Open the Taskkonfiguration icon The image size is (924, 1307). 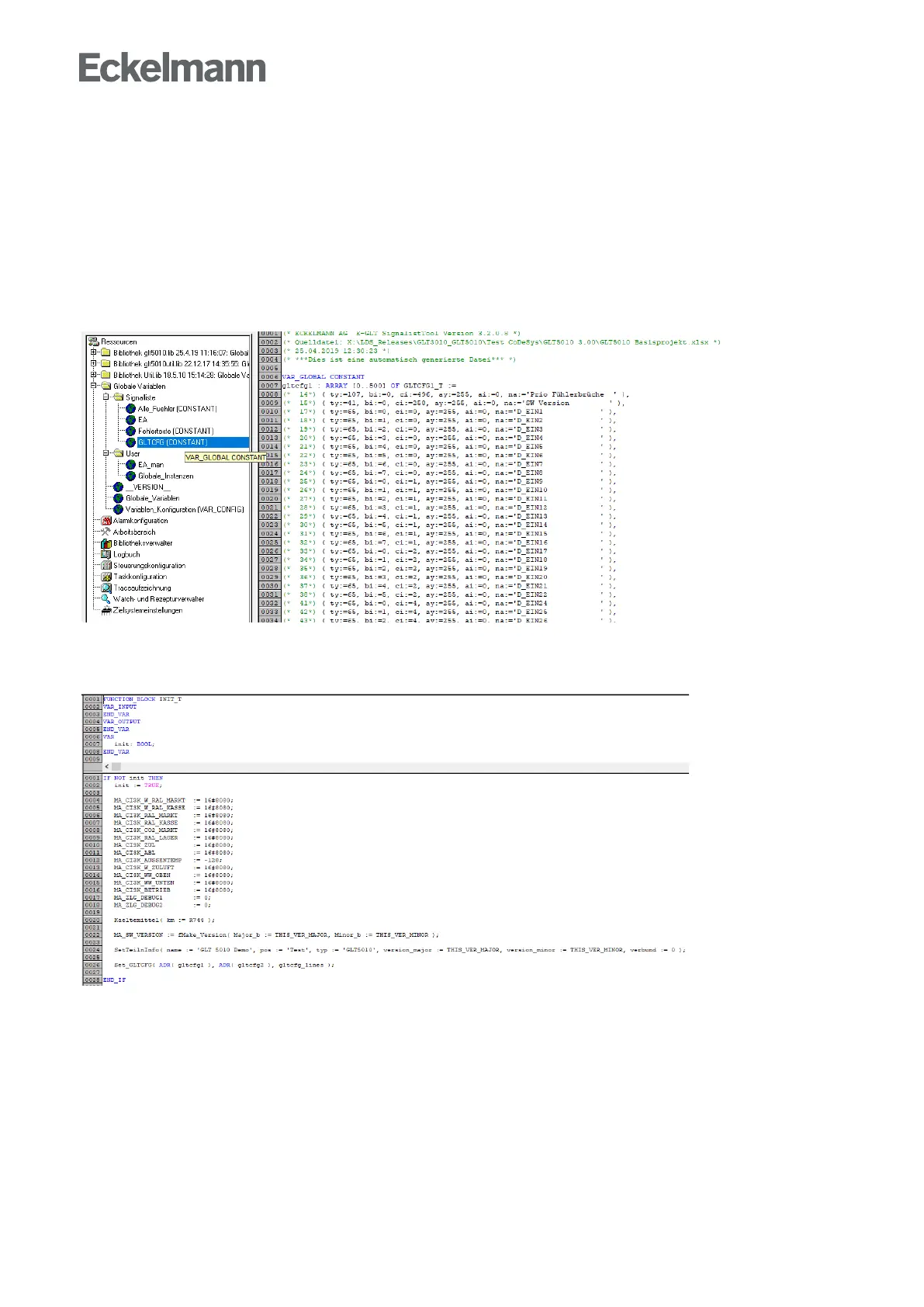[x=106, y=577]
